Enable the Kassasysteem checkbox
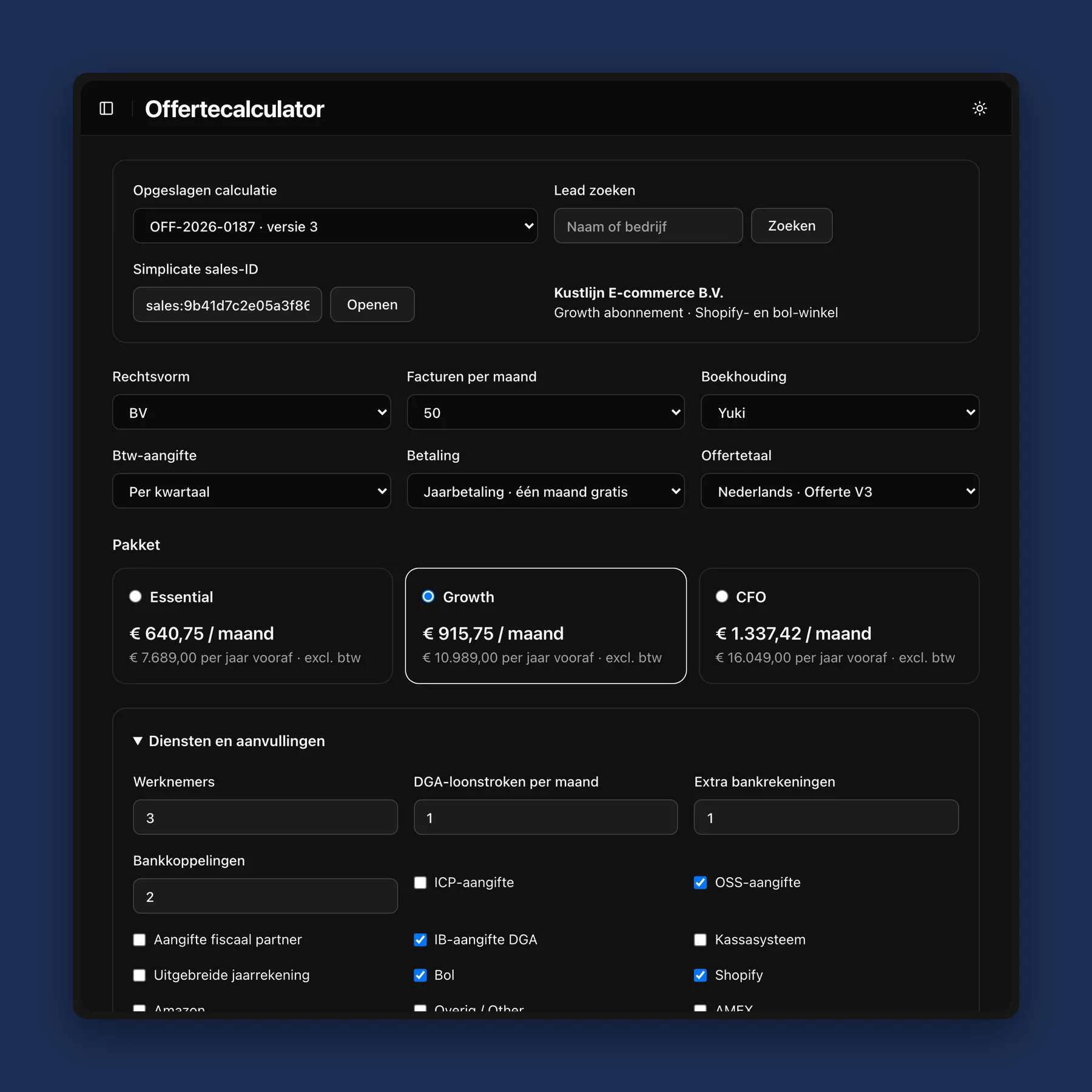 point(701,940)
